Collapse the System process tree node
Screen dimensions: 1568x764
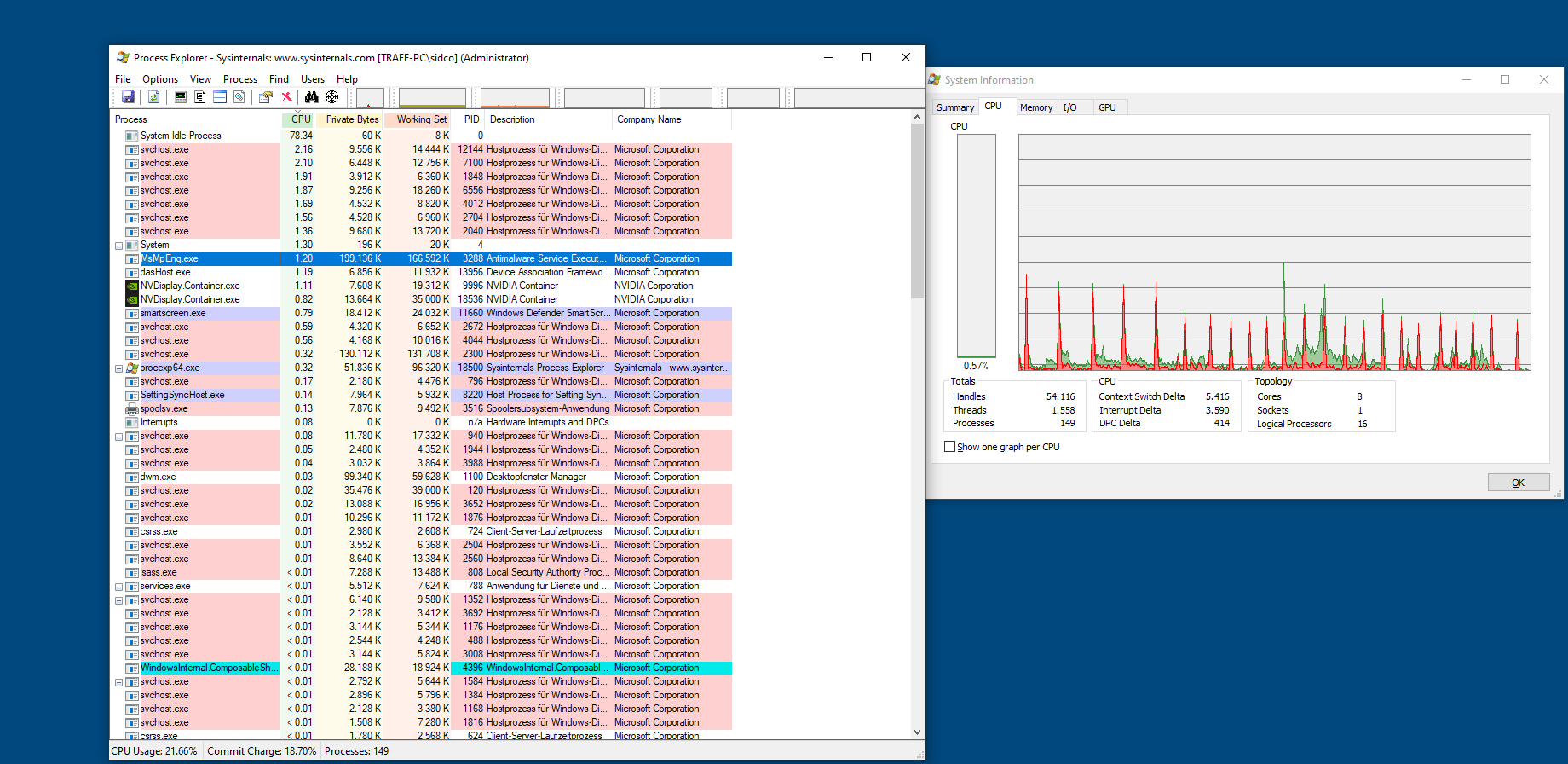[x=118, y=246]
